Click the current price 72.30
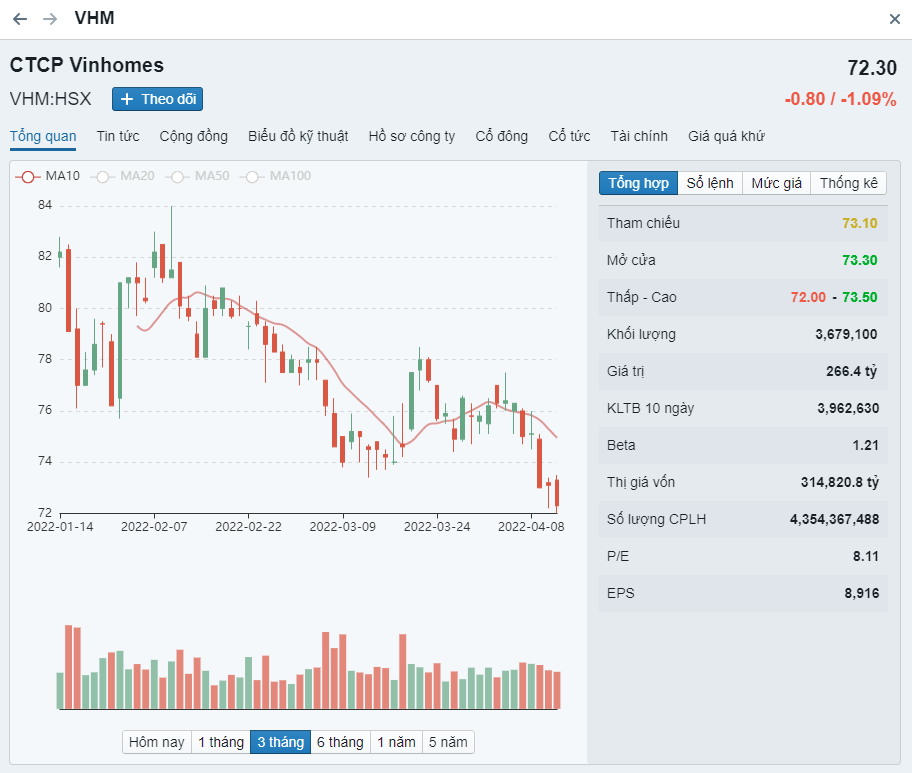 point(872,68)
